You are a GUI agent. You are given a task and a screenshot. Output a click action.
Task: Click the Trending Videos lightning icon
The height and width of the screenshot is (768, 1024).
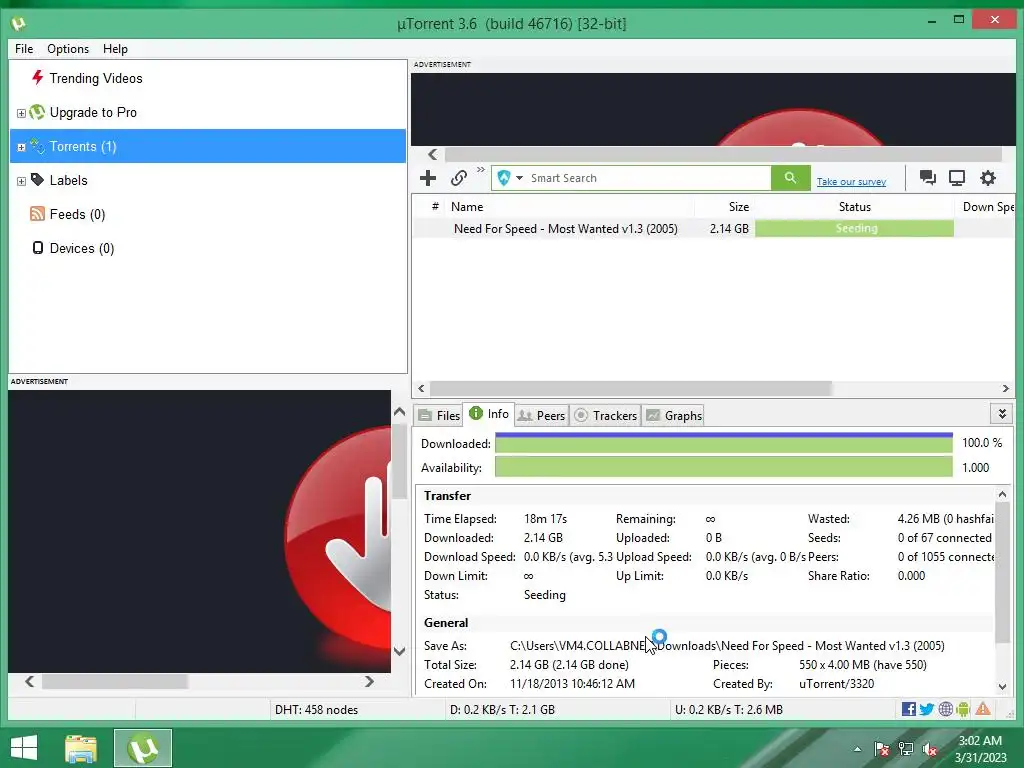pos(37,78)
